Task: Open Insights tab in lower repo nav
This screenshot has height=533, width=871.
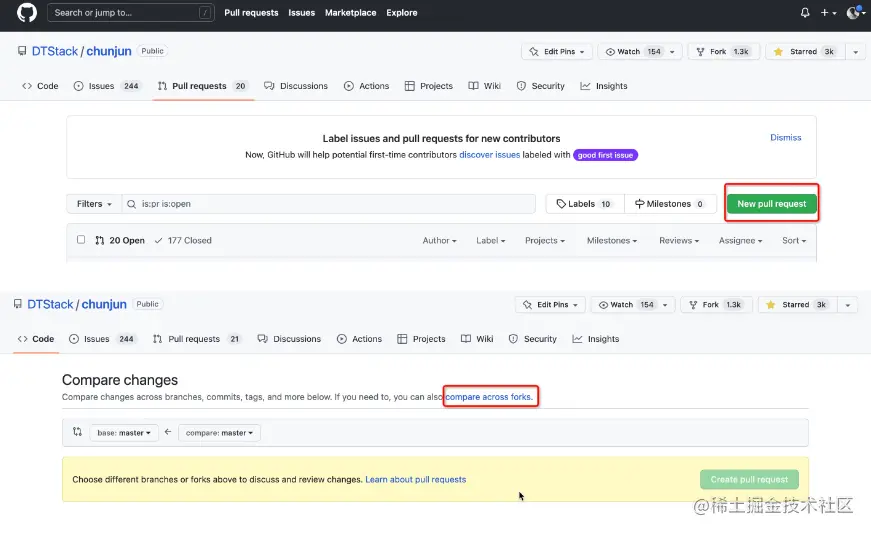Action: pyautogui.click(x=595, y=339)
